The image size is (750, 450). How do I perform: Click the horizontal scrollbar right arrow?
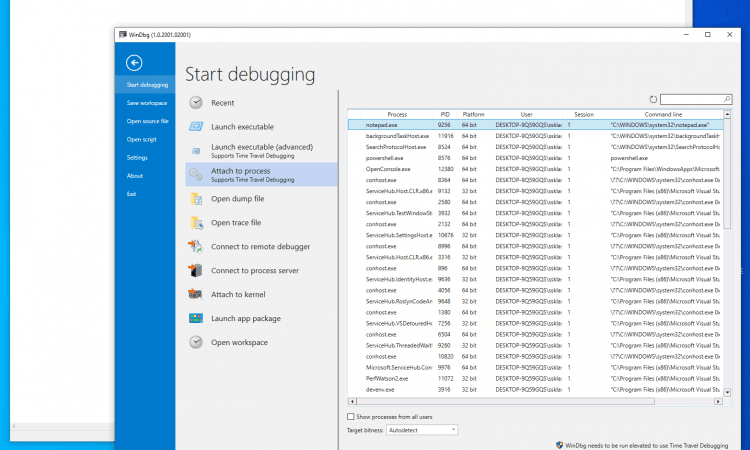pyautogui.click(x=718, y=401)
